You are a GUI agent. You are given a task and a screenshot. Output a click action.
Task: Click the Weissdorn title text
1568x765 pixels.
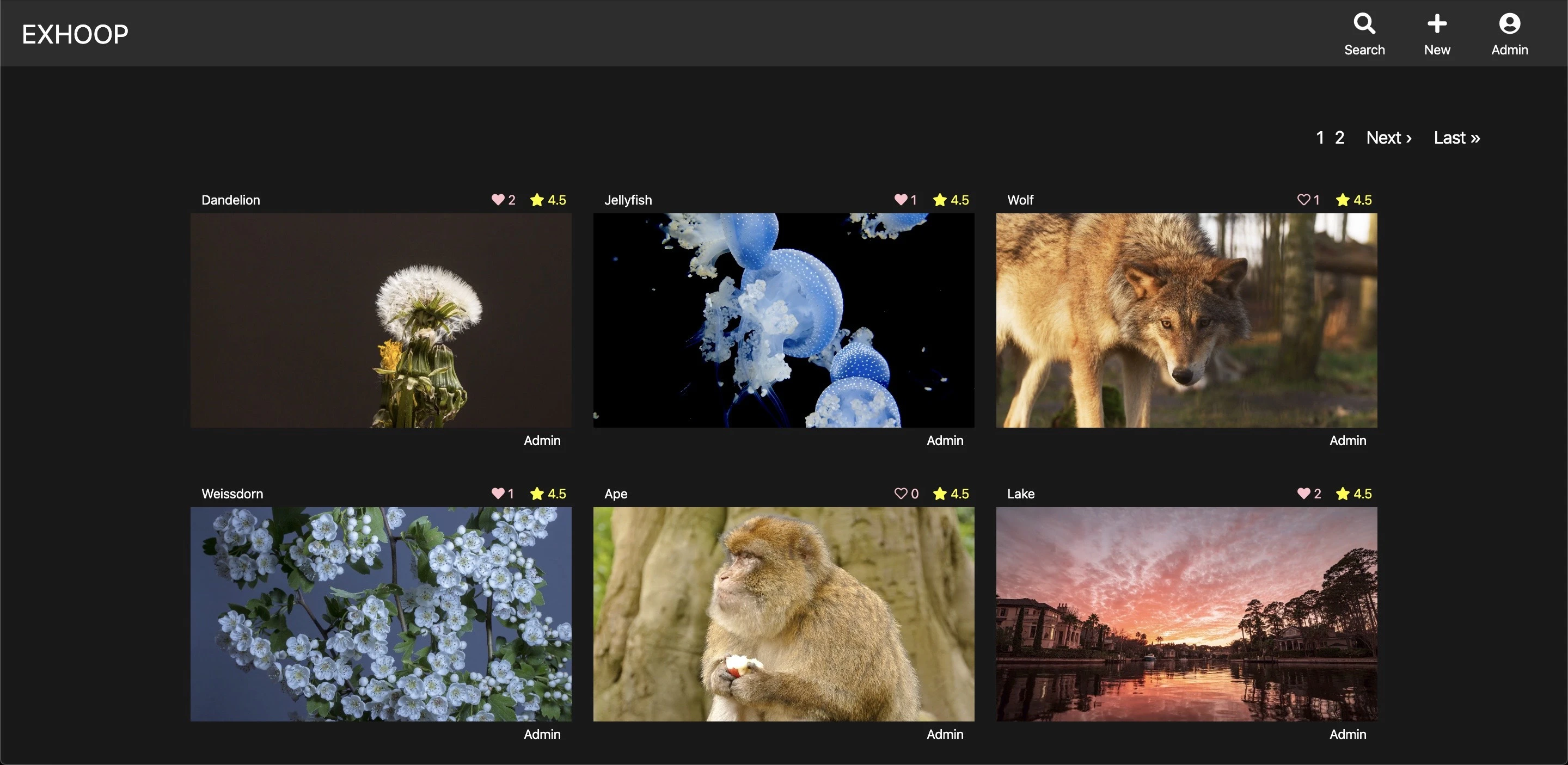coord(232,494)
